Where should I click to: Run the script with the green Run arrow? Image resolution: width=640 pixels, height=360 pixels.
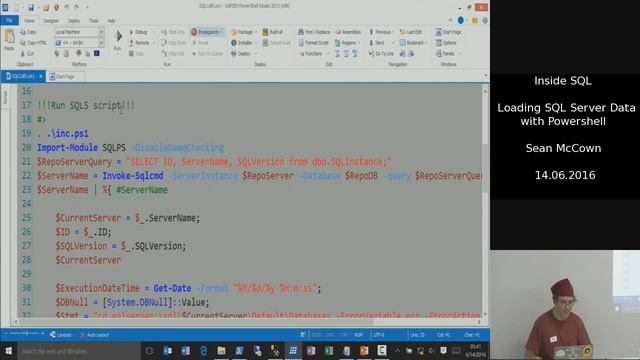click(x=118, y=36)
